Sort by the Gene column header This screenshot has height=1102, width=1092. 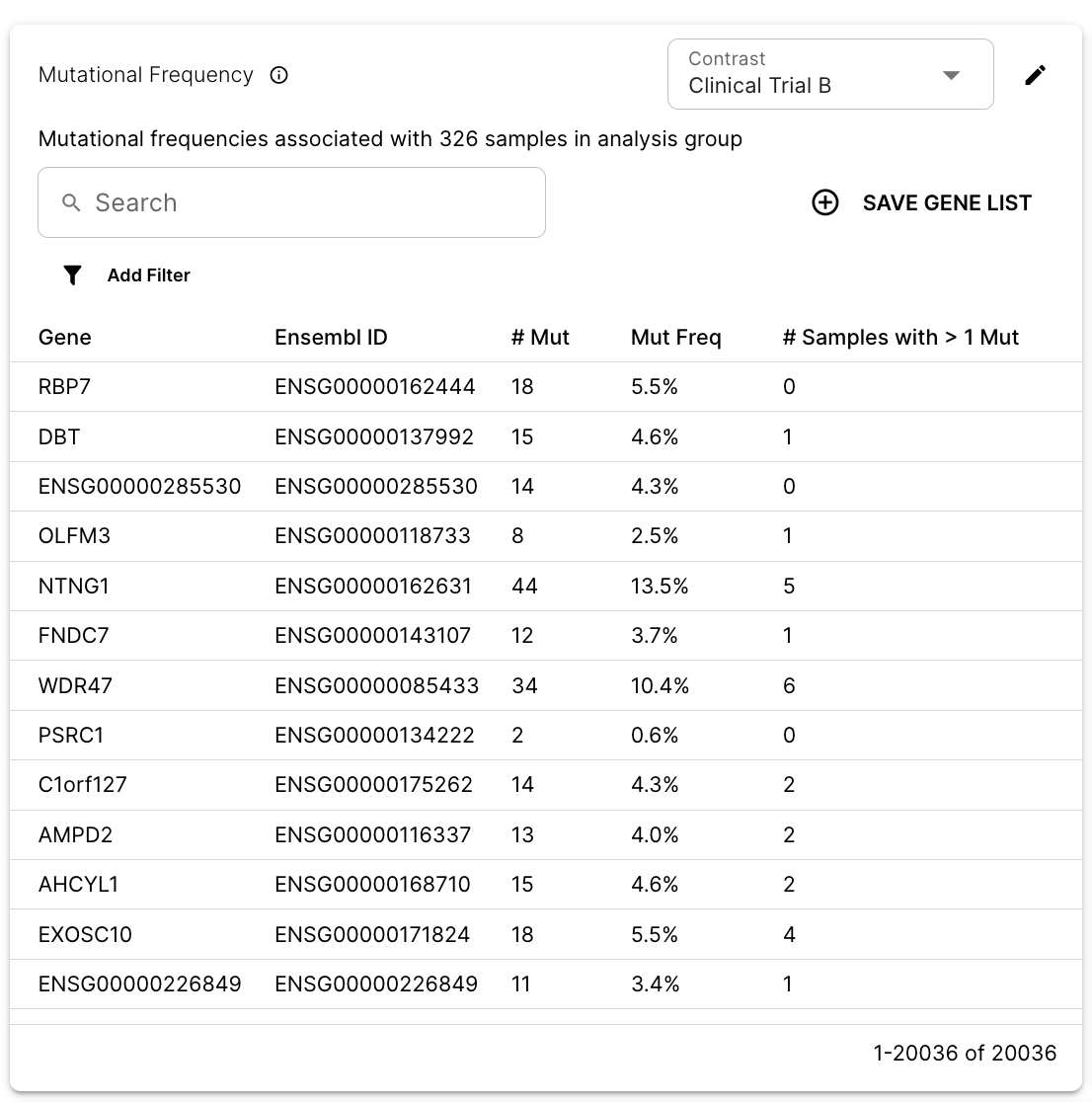pos(65,338)
